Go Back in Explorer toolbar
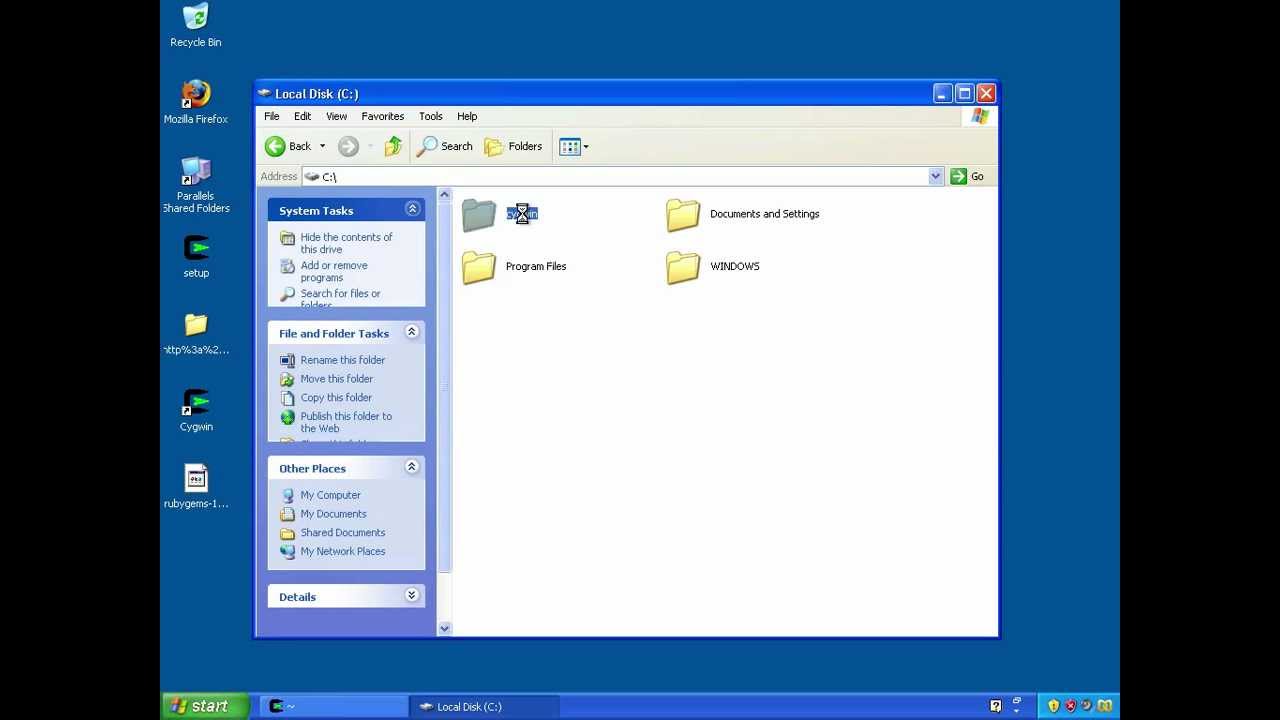 (289, 146)
